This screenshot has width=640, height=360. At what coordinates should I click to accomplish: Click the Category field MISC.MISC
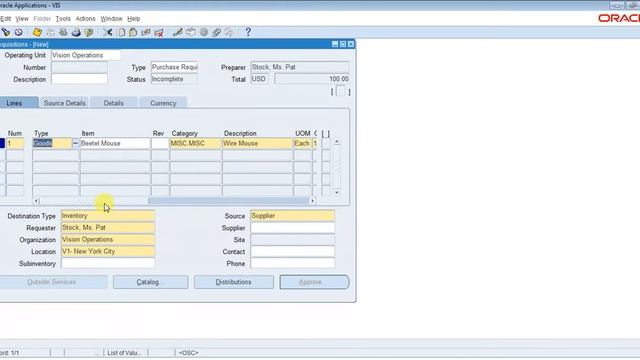pos(195,143)
